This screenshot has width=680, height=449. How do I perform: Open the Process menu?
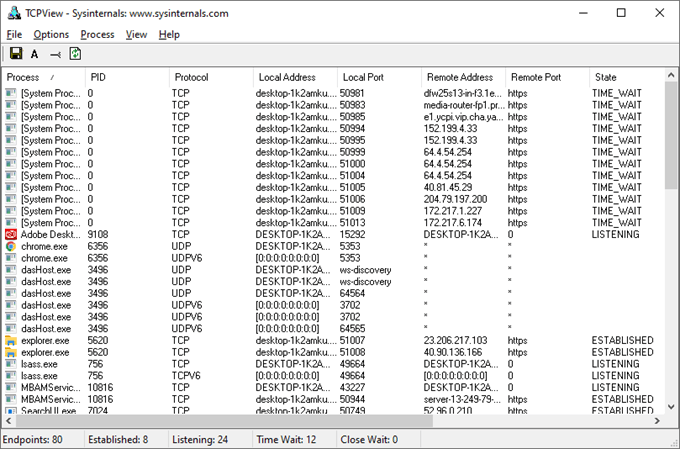click(97, 34)
